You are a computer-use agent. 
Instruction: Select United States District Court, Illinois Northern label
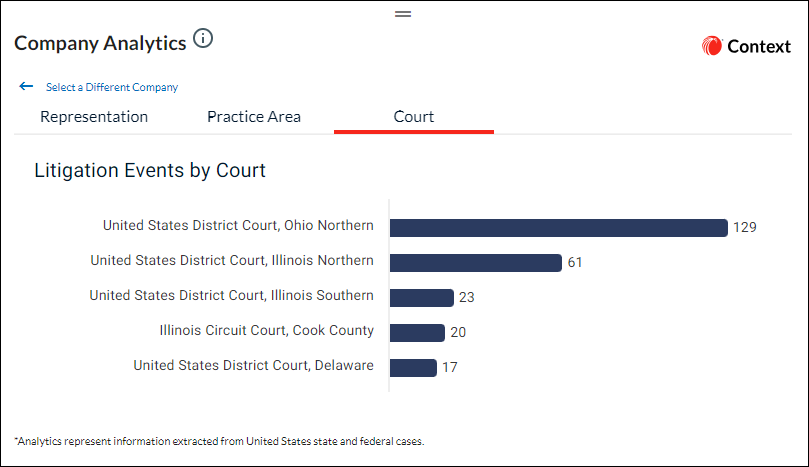point(232,261)
